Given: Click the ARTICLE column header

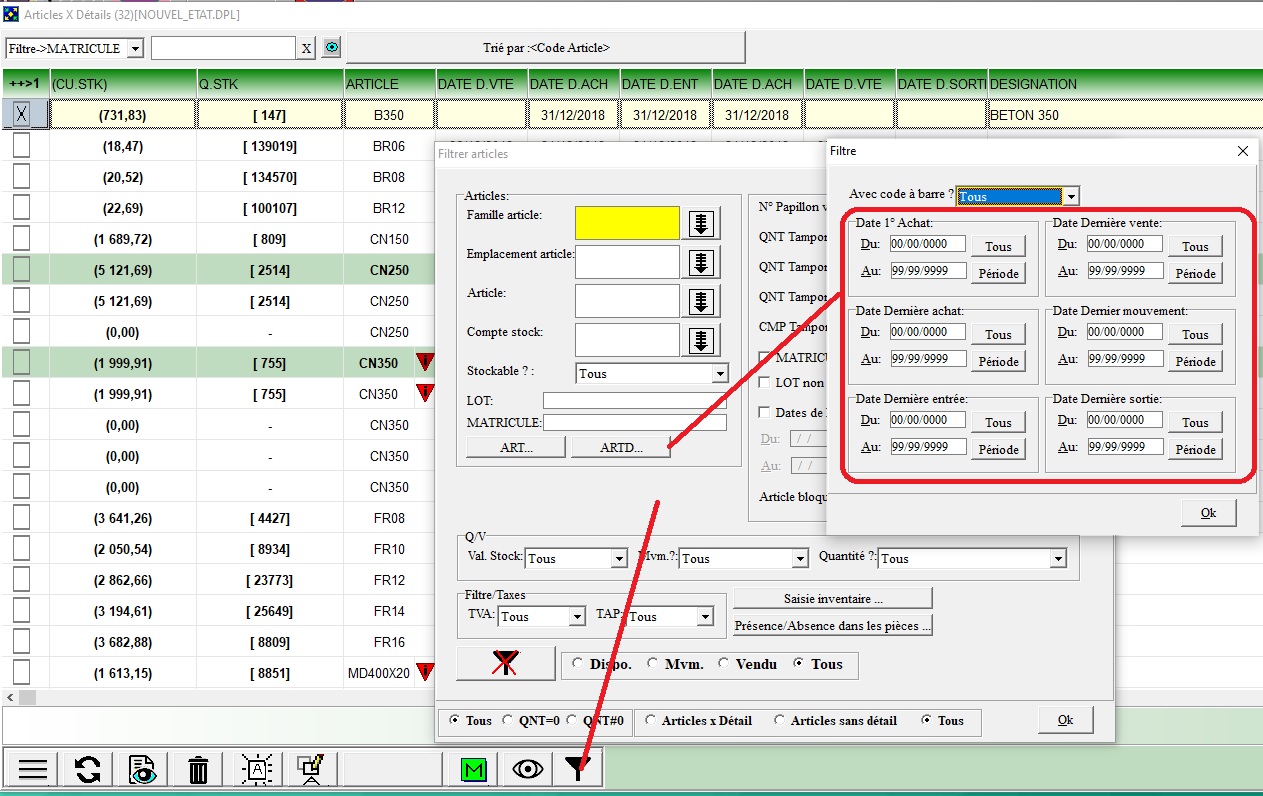Looking at the screenshot, I should point(390,84).
